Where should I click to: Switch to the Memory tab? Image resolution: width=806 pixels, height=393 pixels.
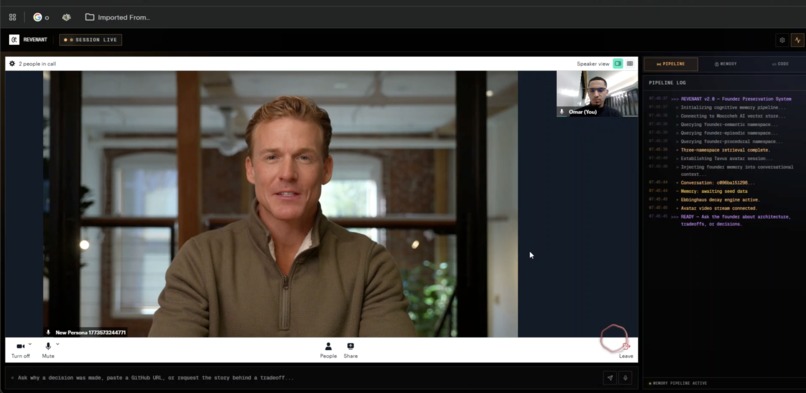pos(726,64)
